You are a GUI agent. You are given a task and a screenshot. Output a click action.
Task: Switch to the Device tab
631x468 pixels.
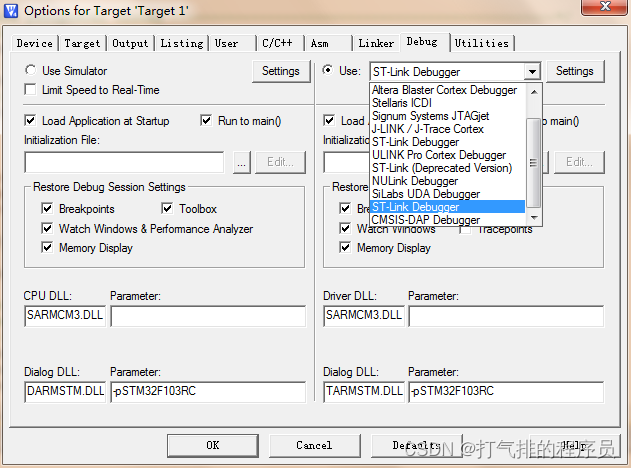point(35,43)
